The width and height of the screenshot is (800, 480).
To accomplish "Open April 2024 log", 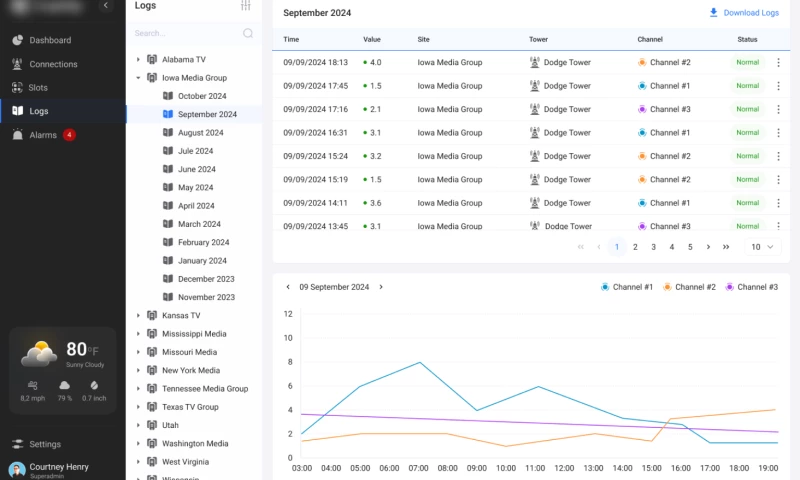I will 195,206.
